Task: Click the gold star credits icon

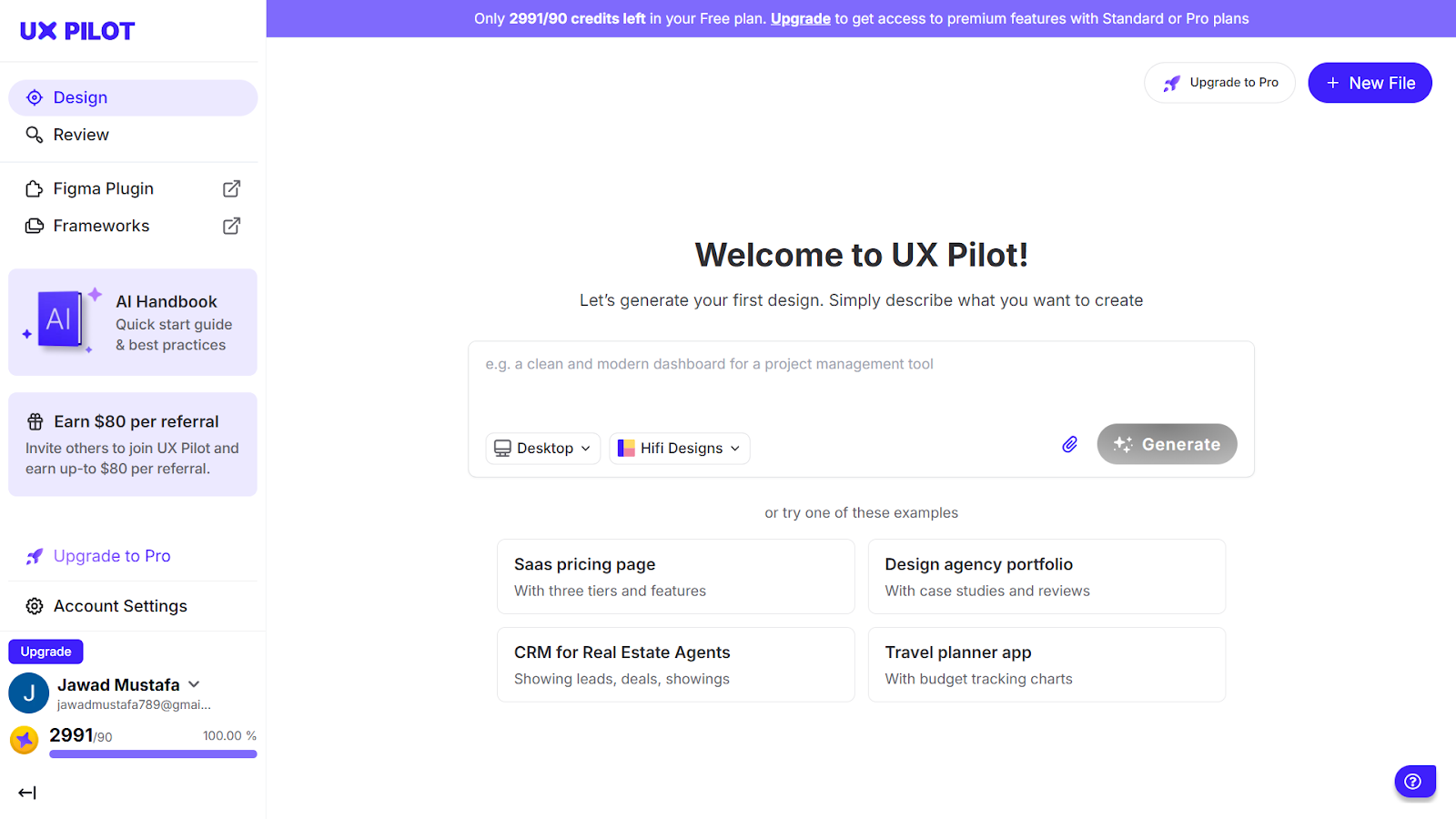Action: click(25, 740)
